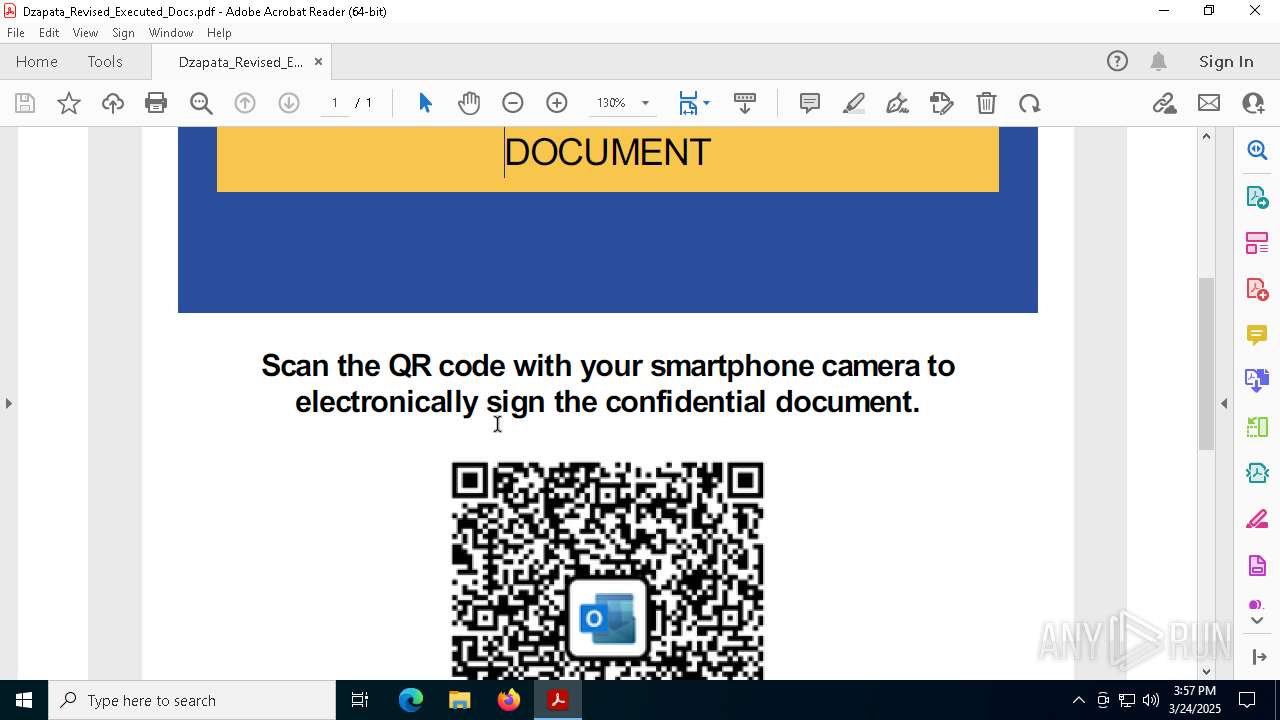1280x720 pixels.
Task: Delete with the trash can icon
Action: pos(986,103)
